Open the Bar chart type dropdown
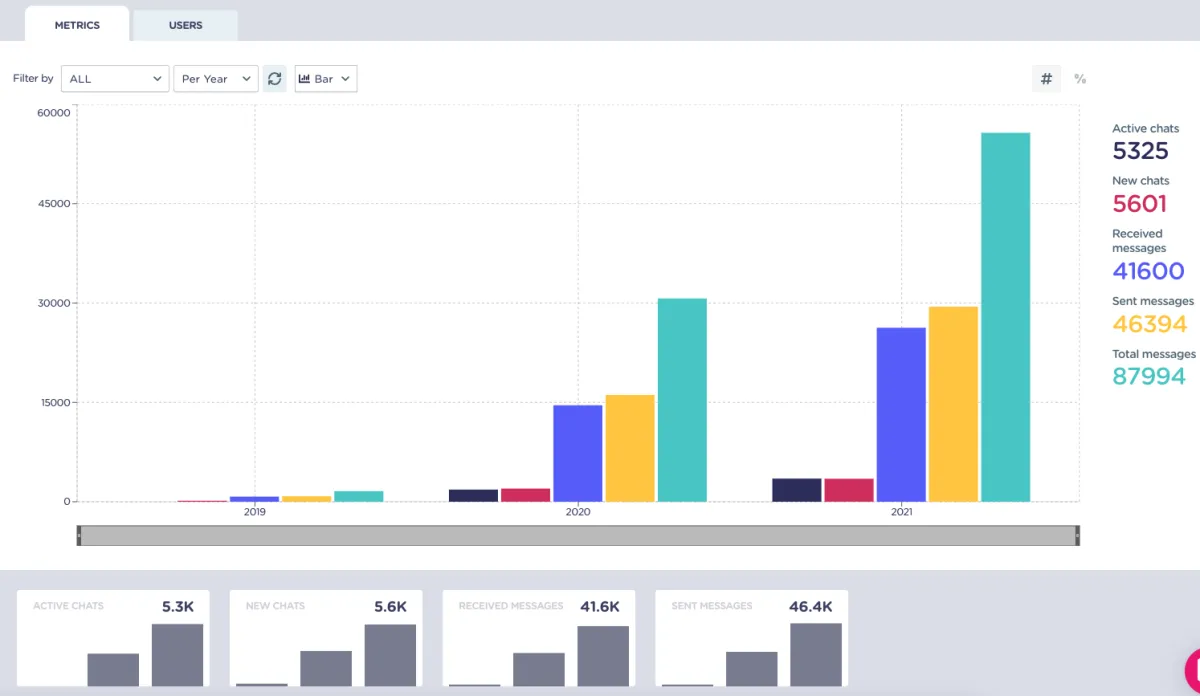This screenshot has height=696, width=1200. click(326, 79)
